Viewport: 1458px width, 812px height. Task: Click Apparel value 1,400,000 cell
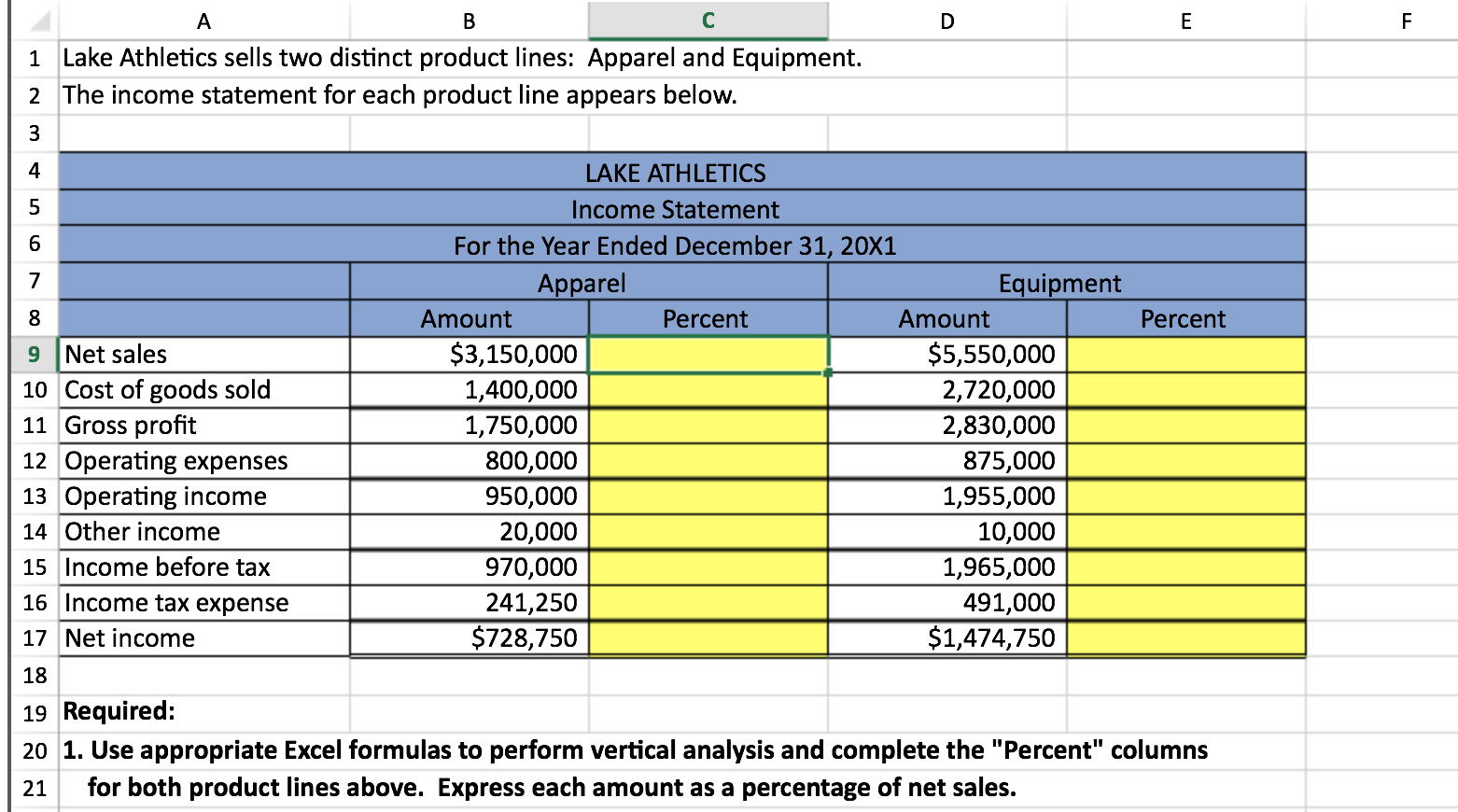(x=470, y=390)
